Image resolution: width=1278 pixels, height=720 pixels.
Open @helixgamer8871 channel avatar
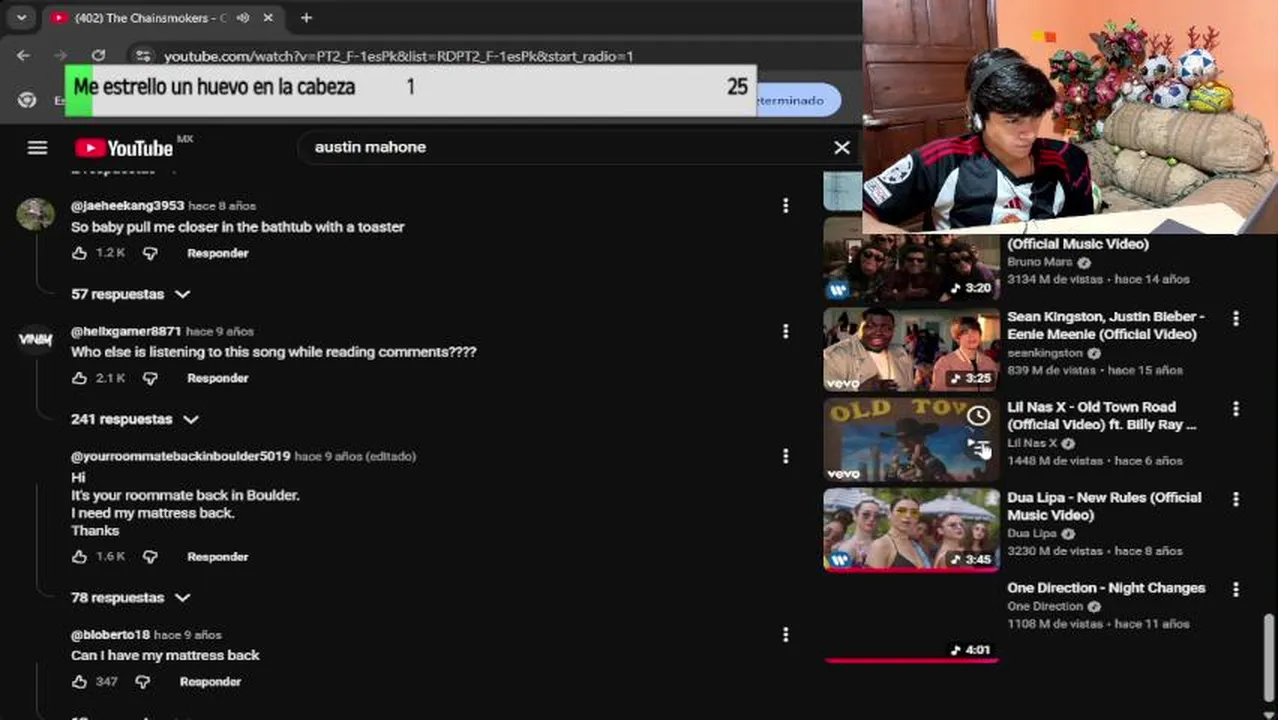[36, 339]
